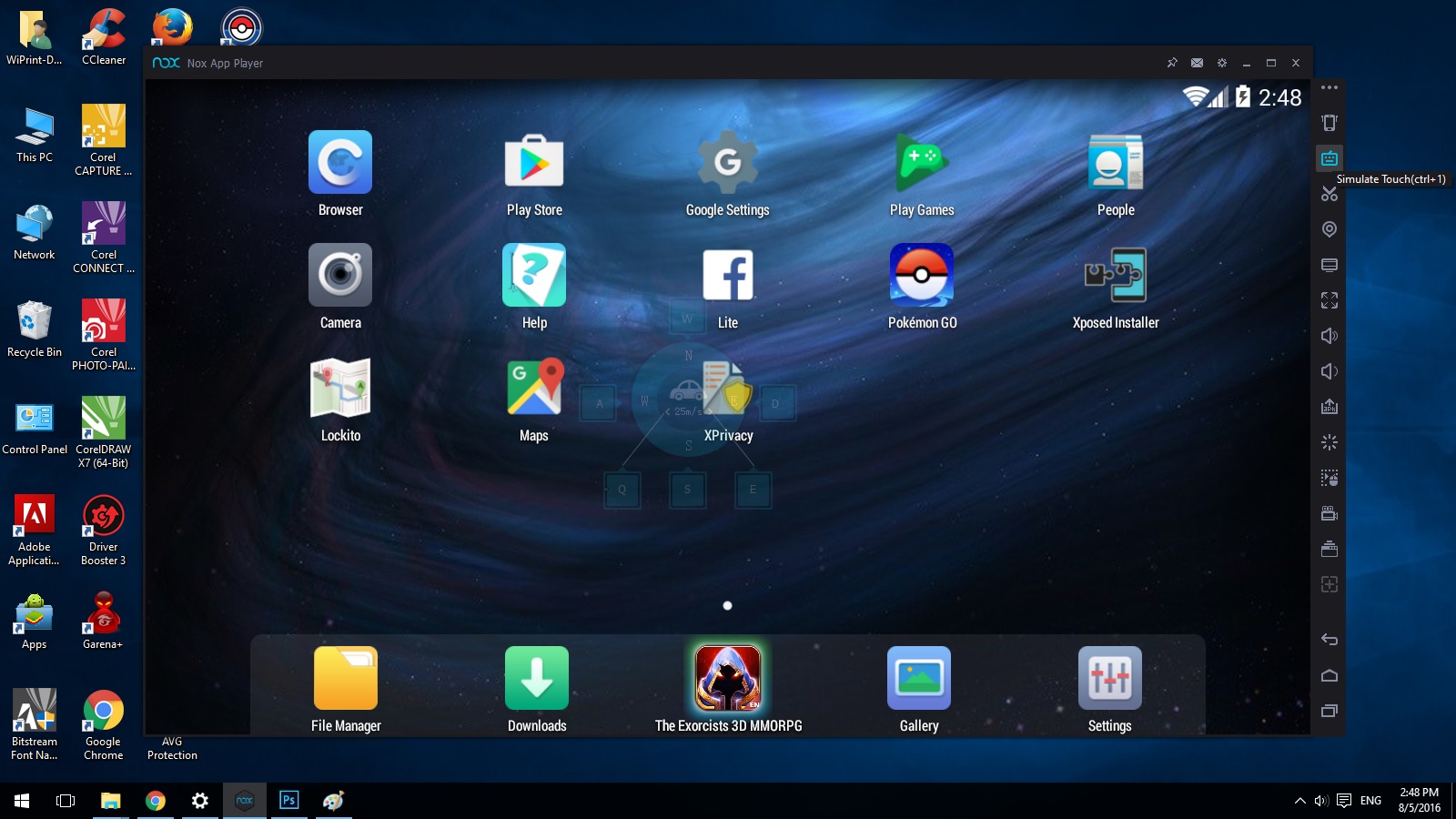The width and height of the screenshot is (1456, 819).
Task: Start the video recorder camera icon
Action: [x=1330, y=513]
